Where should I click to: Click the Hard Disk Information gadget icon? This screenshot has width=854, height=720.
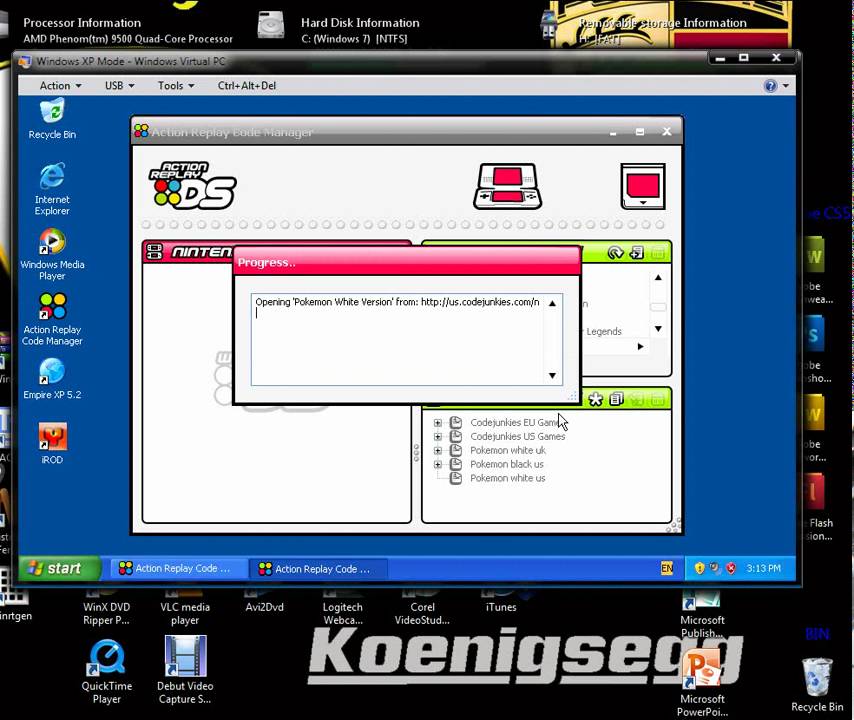click(x=271, y=26)
